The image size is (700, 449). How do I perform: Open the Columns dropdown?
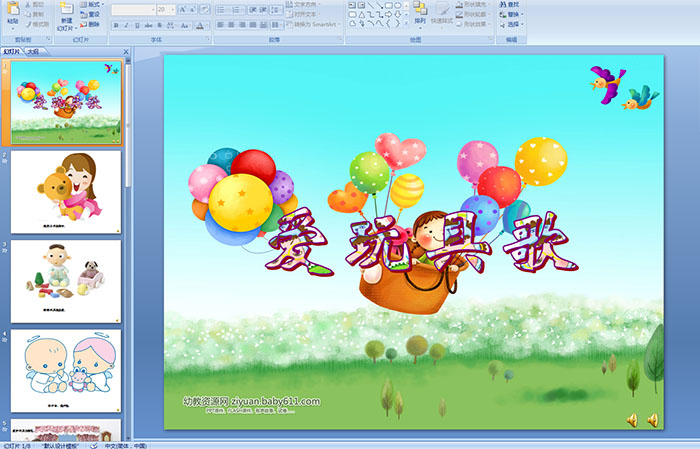277,25
